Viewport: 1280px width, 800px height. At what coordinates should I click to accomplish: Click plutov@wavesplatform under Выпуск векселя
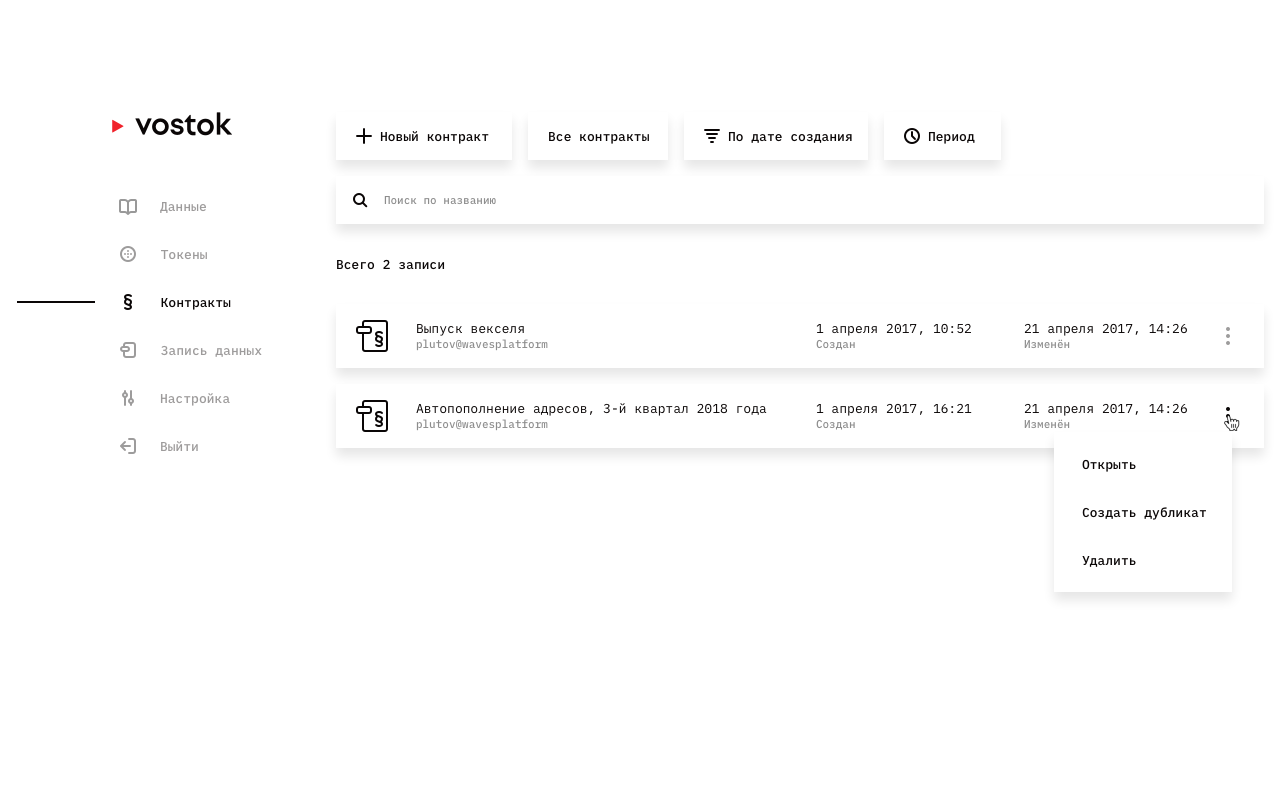point(482,345)
